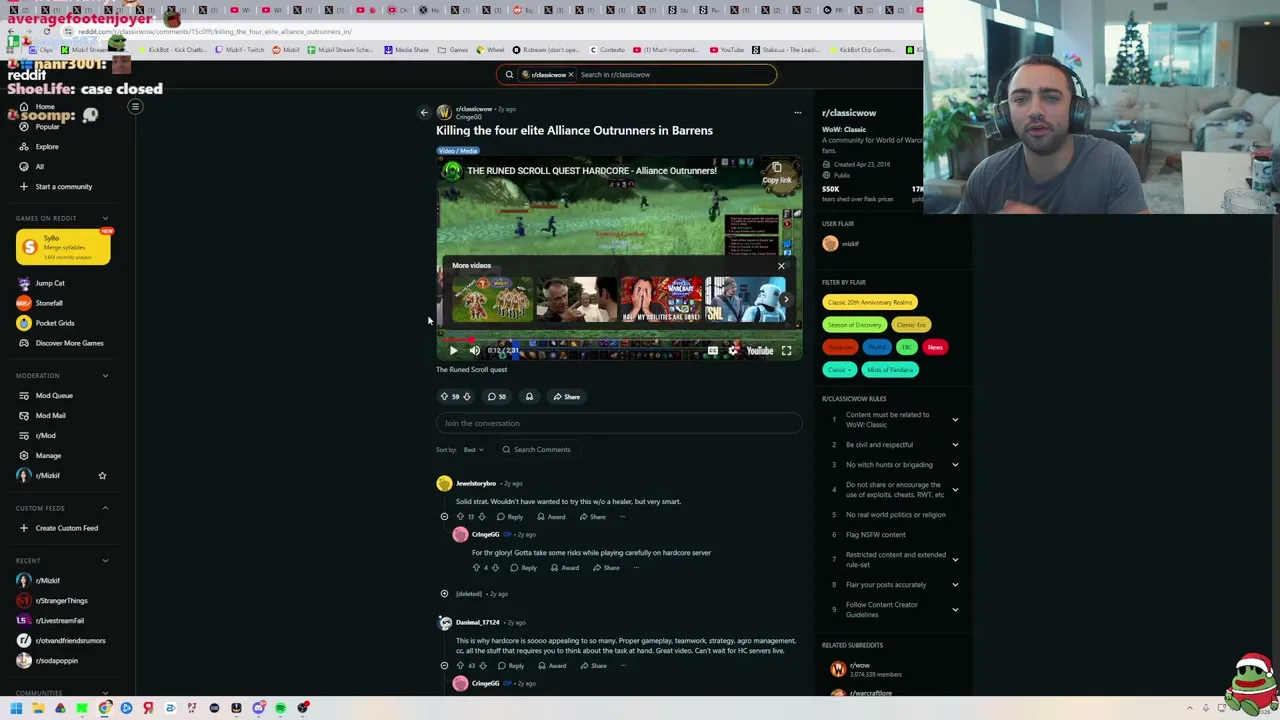Toggle closed captions on the video
The image size is (1280, 720).
(x=712, y=351)
